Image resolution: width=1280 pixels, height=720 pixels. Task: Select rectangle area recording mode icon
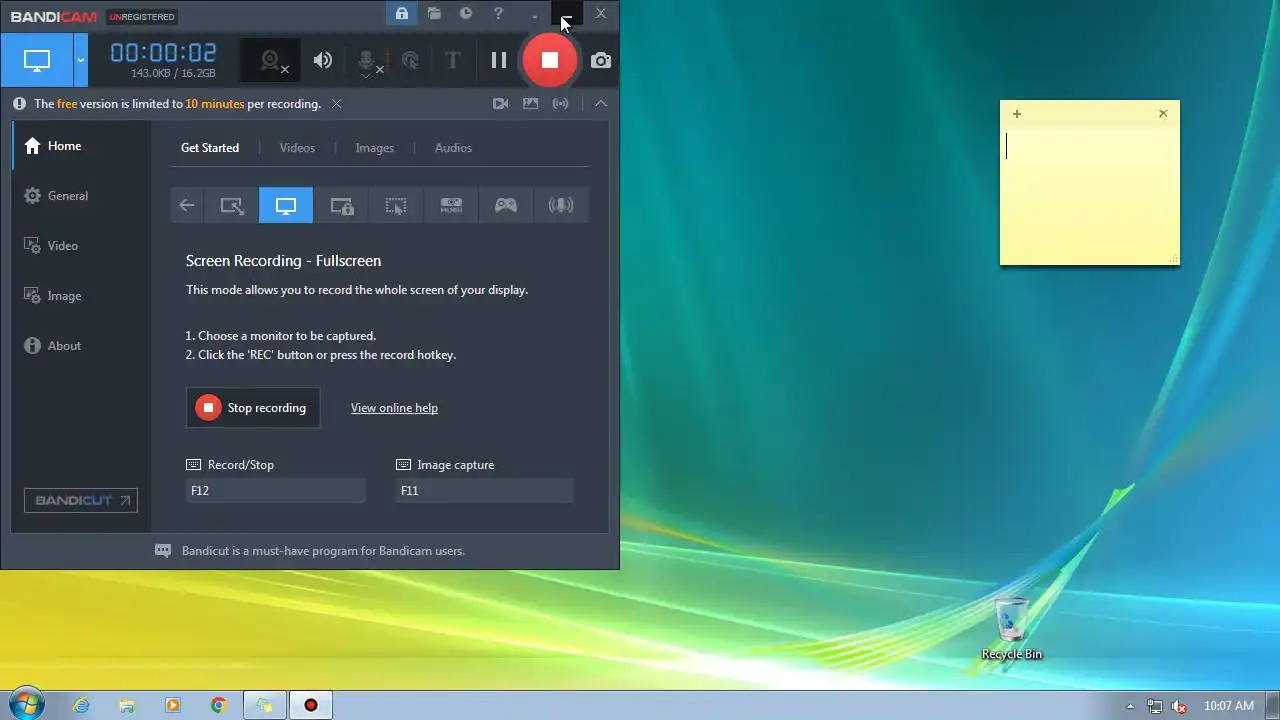[x=231, y=205]
